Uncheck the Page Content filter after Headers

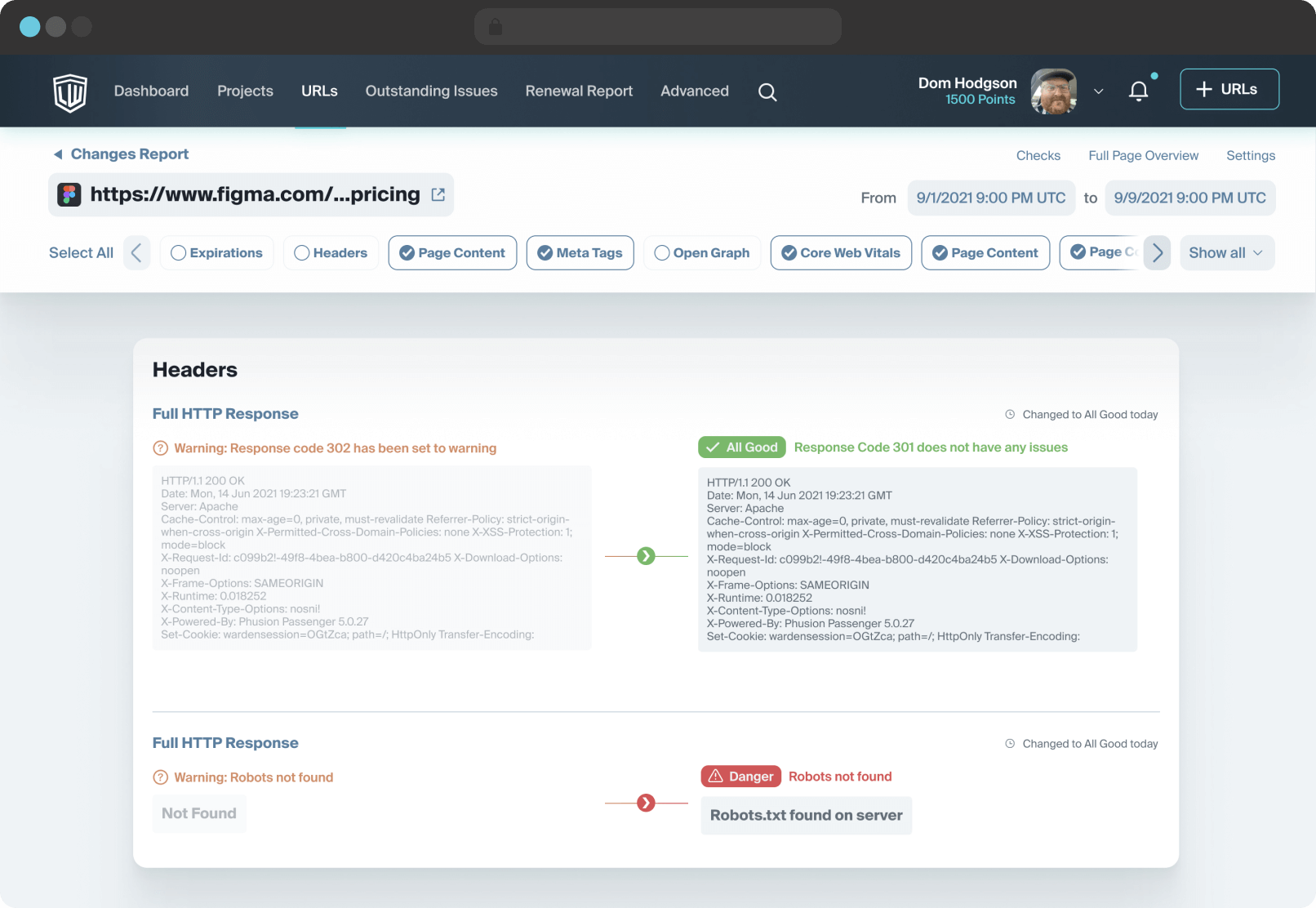(x=452, y=253)
